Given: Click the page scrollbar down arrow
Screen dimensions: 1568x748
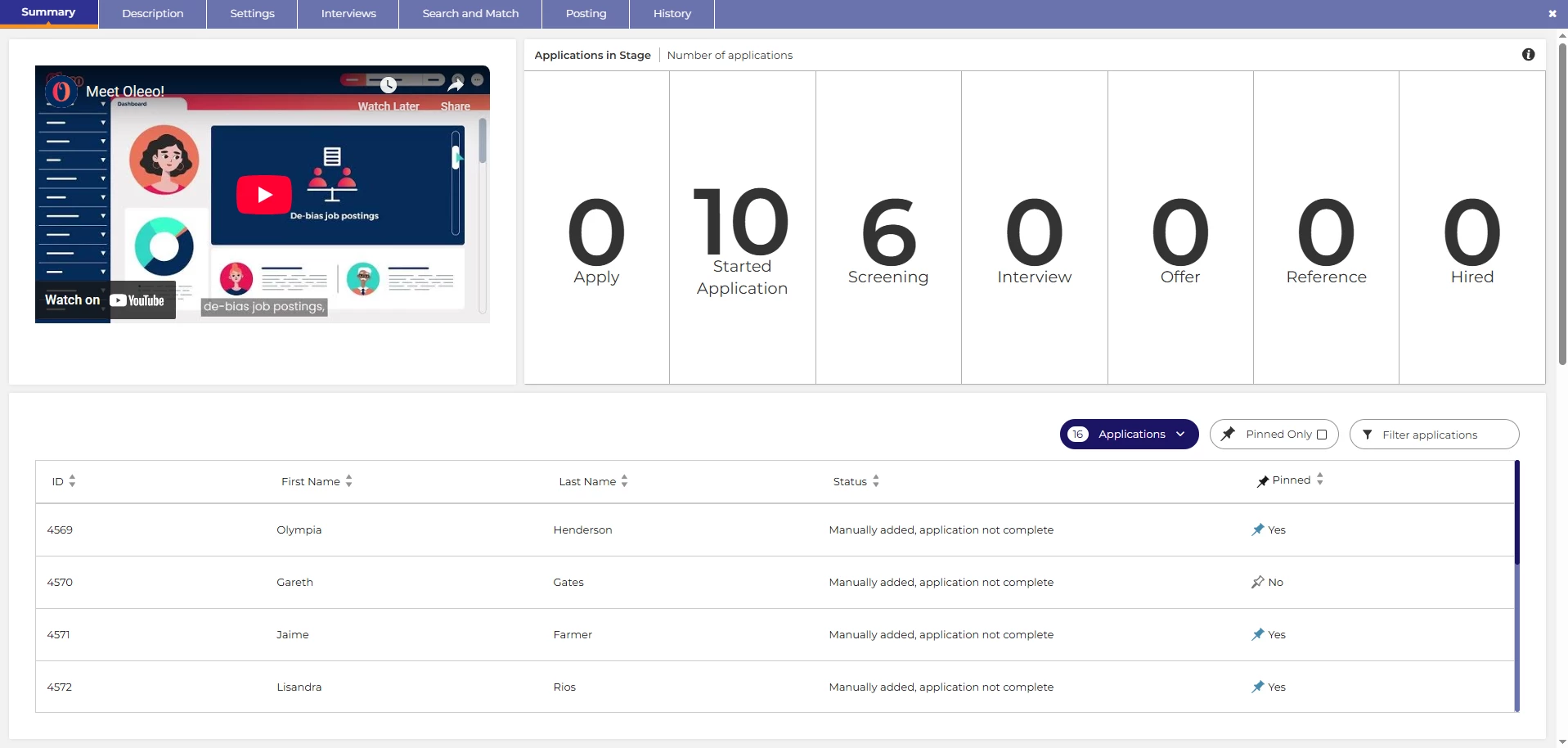Looking at the screenshot, I should [1562, 742].
